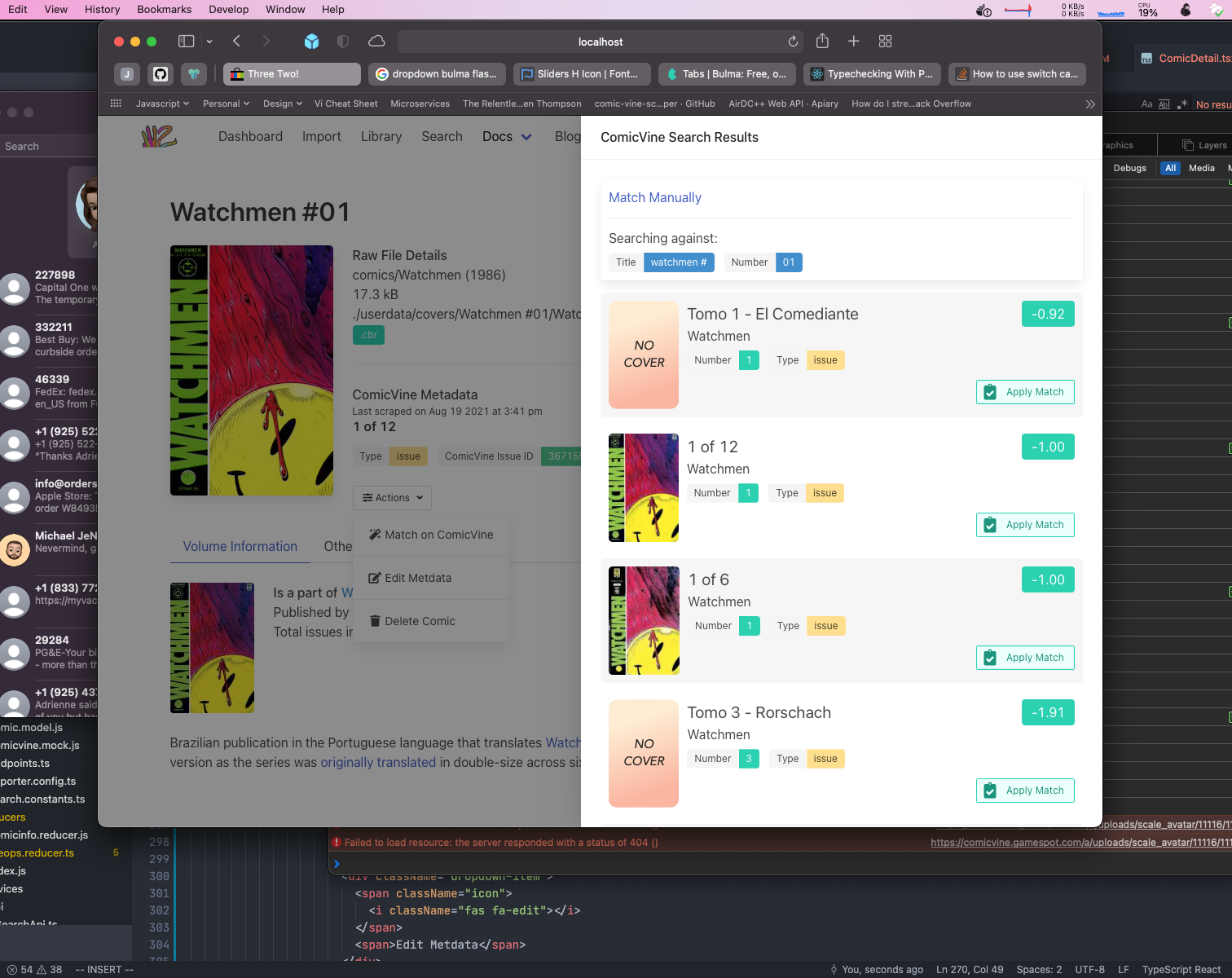
Task: Show tab overview grid icon
Action: coord(885,42)
